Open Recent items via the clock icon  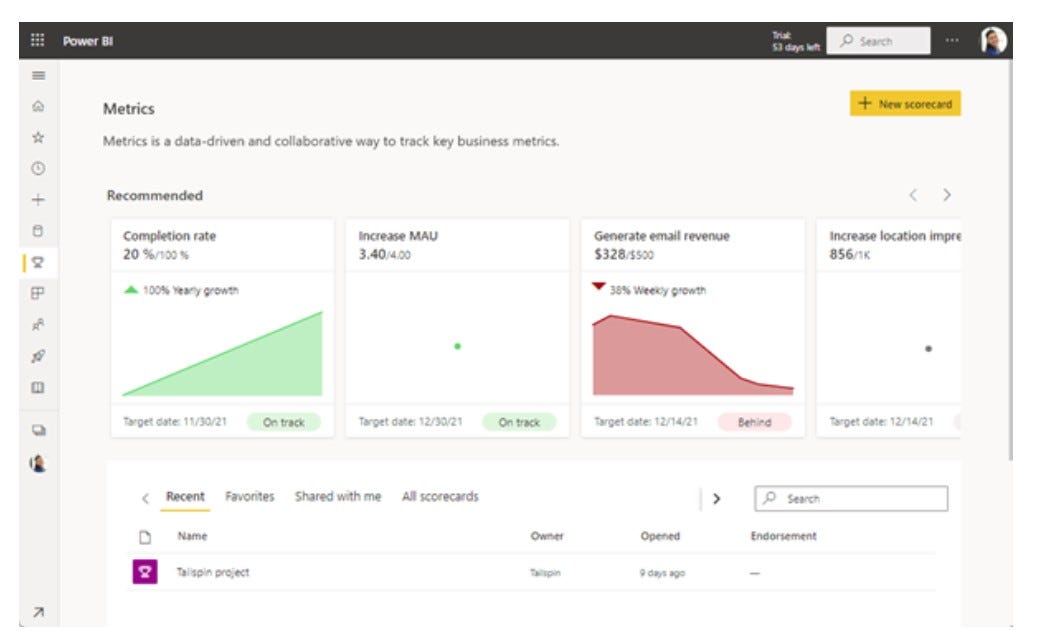(37, 170)
